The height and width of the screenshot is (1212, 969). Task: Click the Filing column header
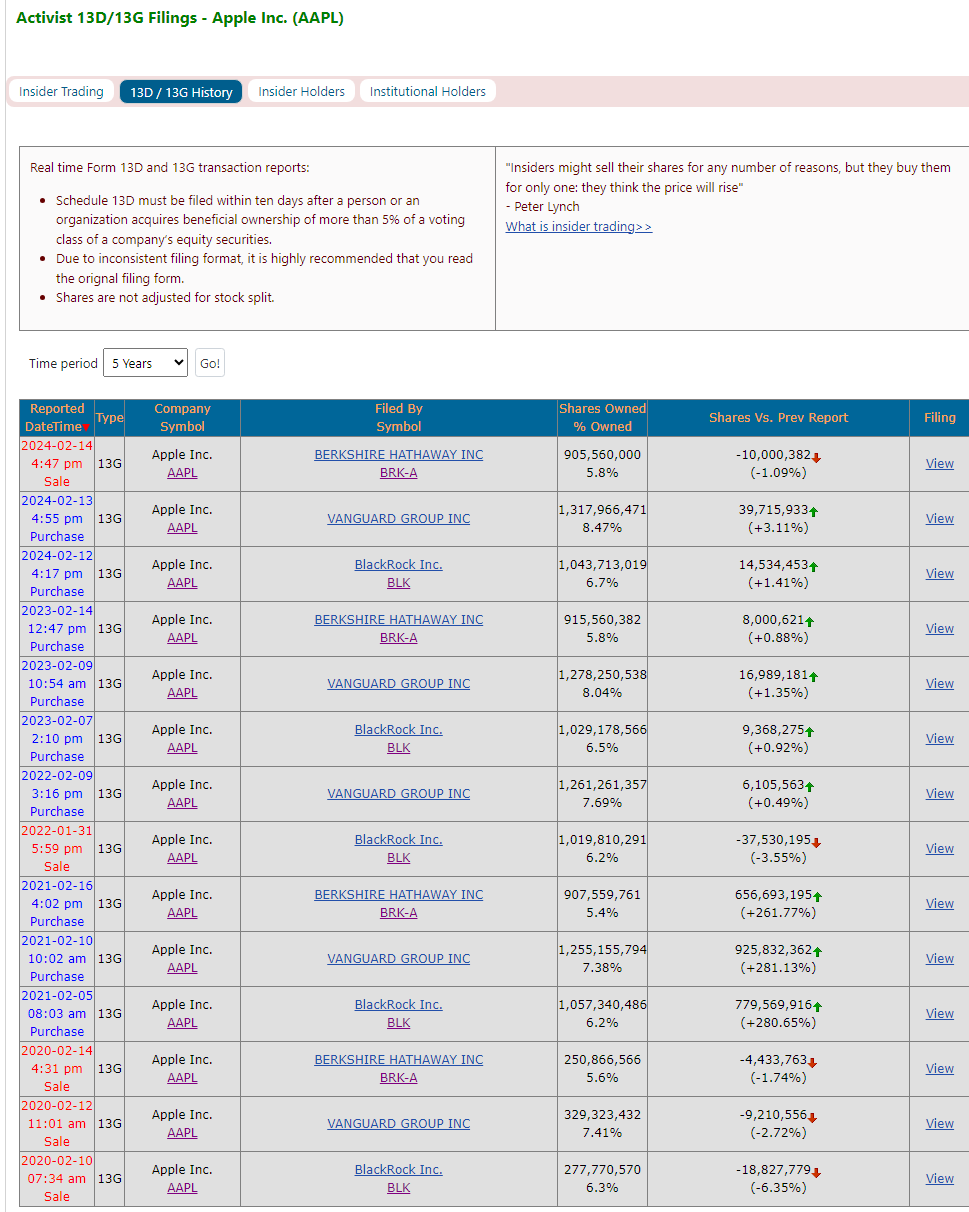pyautogui.click(x=939, y=418)
